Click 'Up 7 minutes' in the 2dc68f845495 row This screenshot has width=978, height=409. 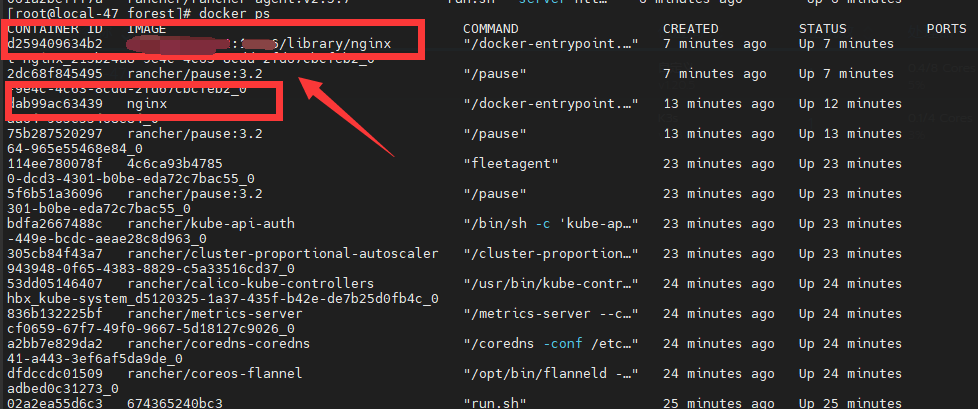[846, 74]
